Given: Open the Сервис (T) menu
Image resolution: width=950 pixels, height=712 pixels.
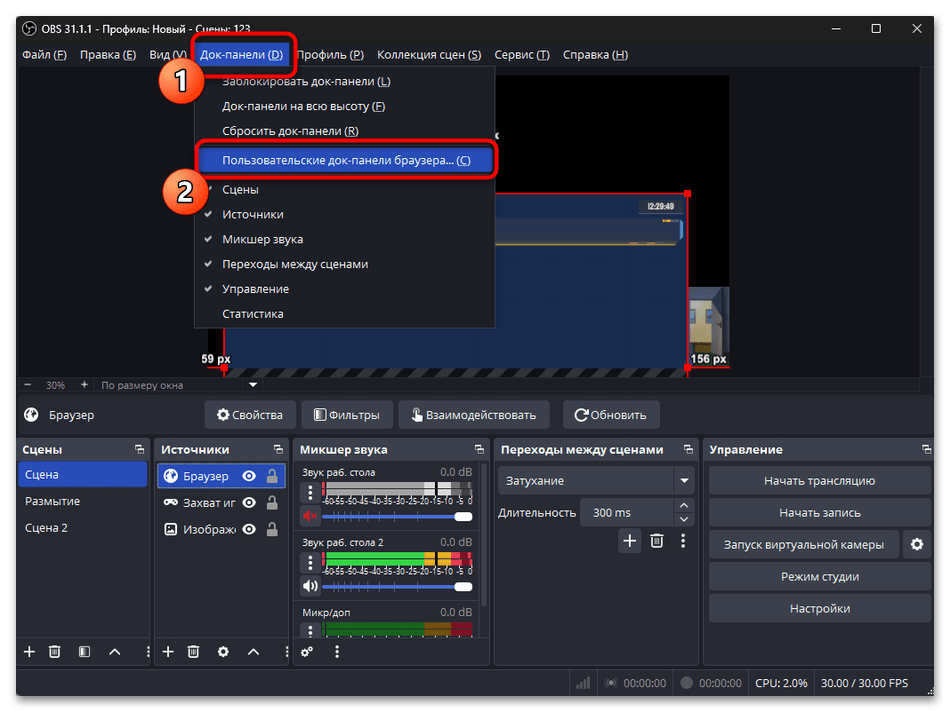Looking at the screenshot, I should pyautogui.click(x=522, y=55).
